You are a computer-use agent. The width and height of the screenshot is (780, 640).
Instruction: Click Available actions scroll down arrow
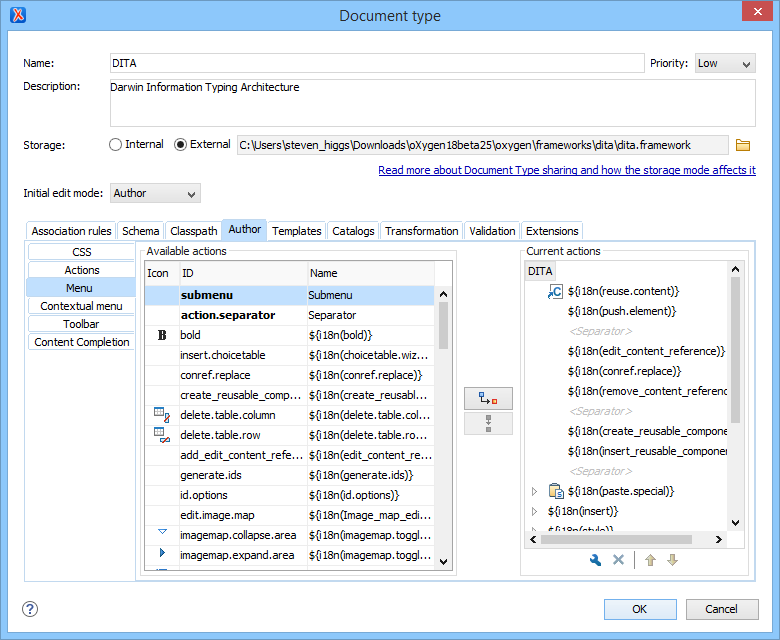pos(444,562)
